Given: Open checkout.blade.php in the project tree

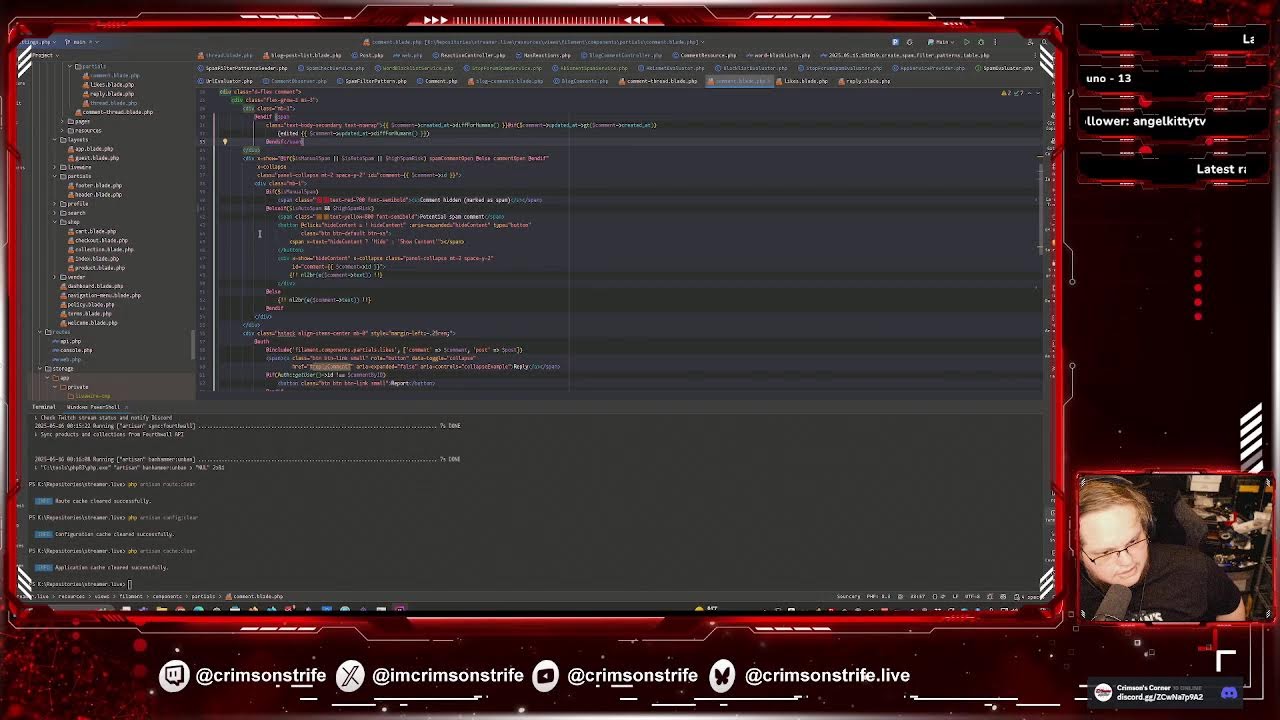Looking at the screenshot, I should [98, 241].
